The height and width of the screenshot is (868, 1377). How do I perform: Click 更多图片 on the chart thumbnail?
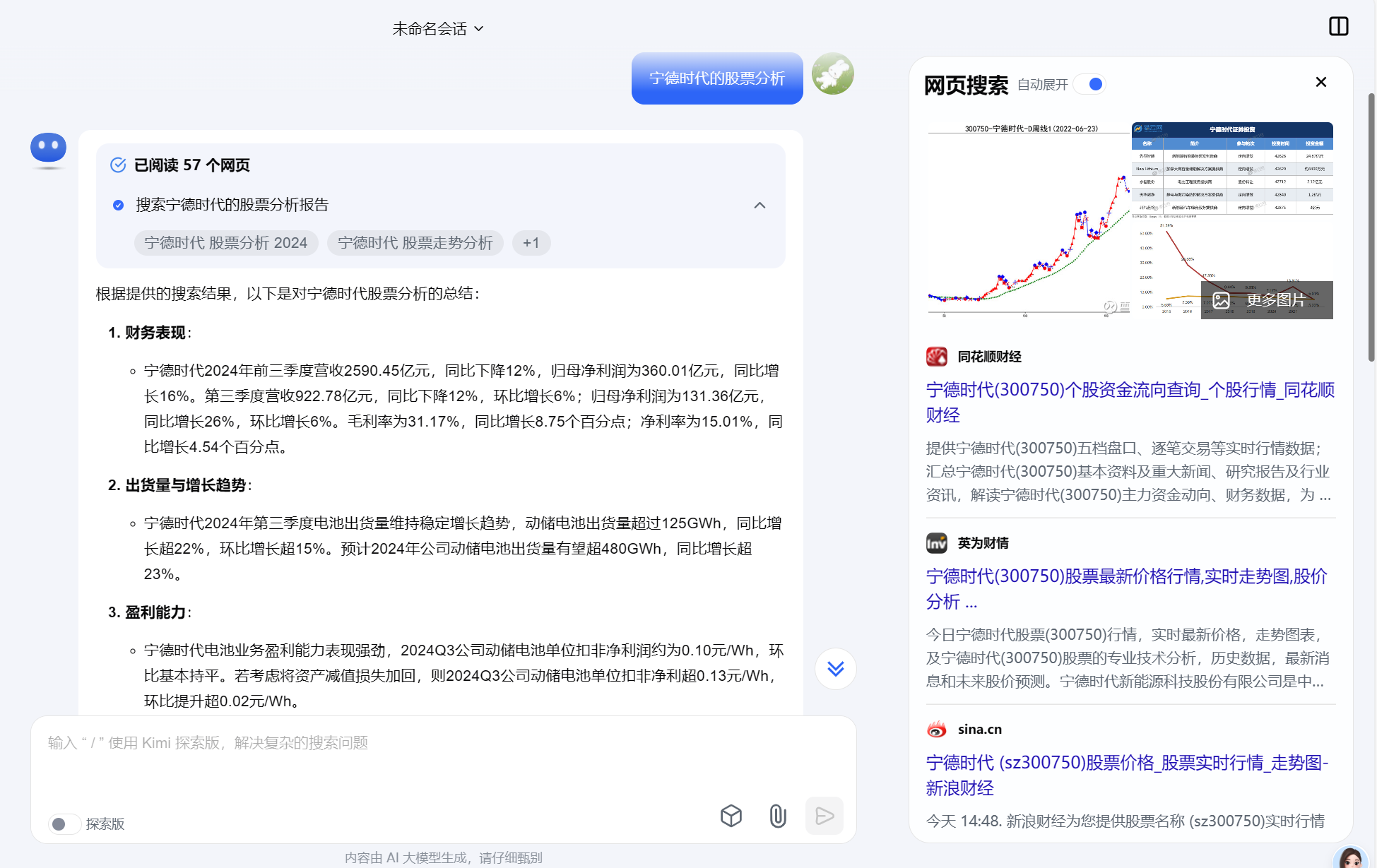coord(1266,300)
